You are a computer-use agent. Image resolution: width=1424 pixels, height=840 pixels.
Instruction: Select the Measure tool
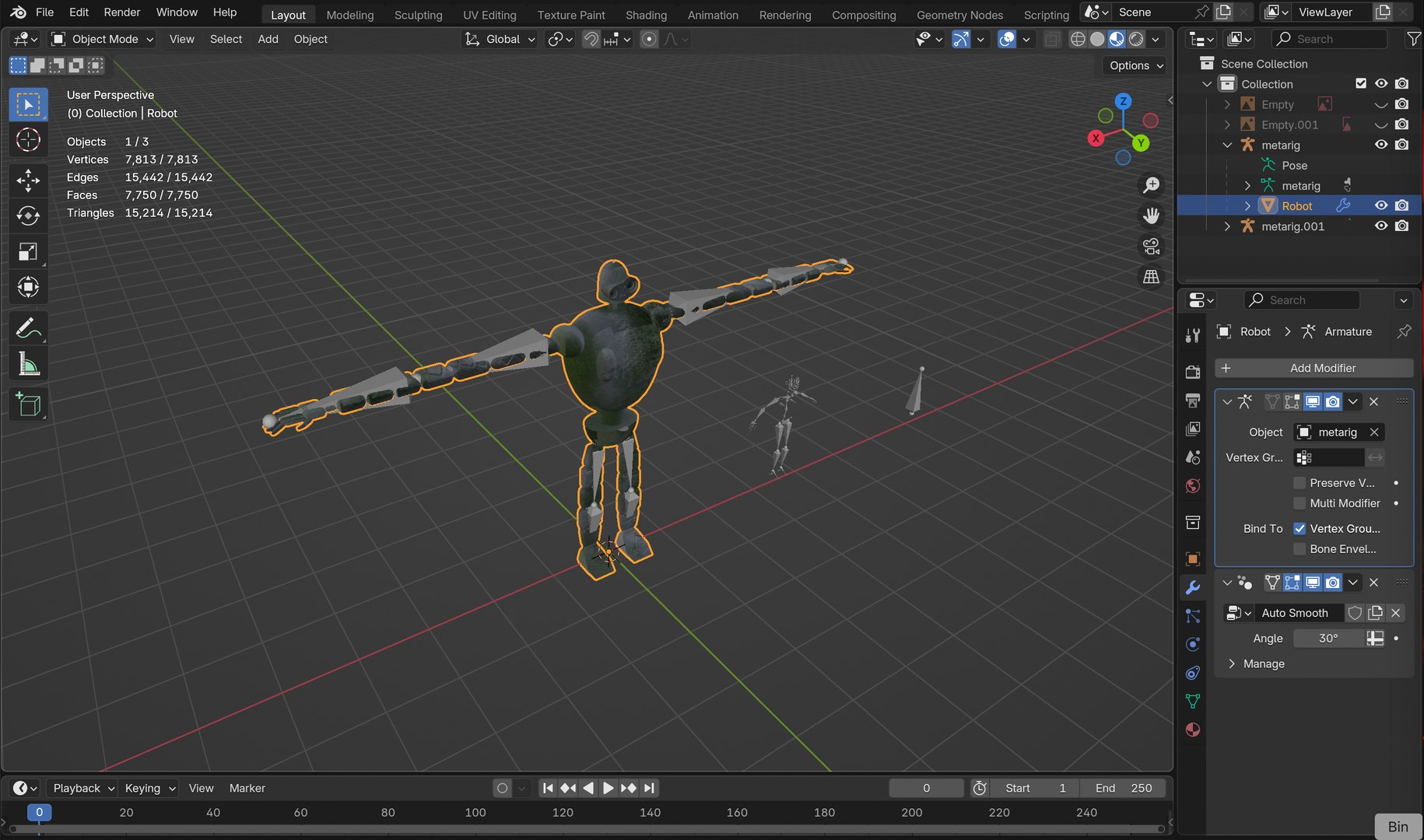[28, 365]
